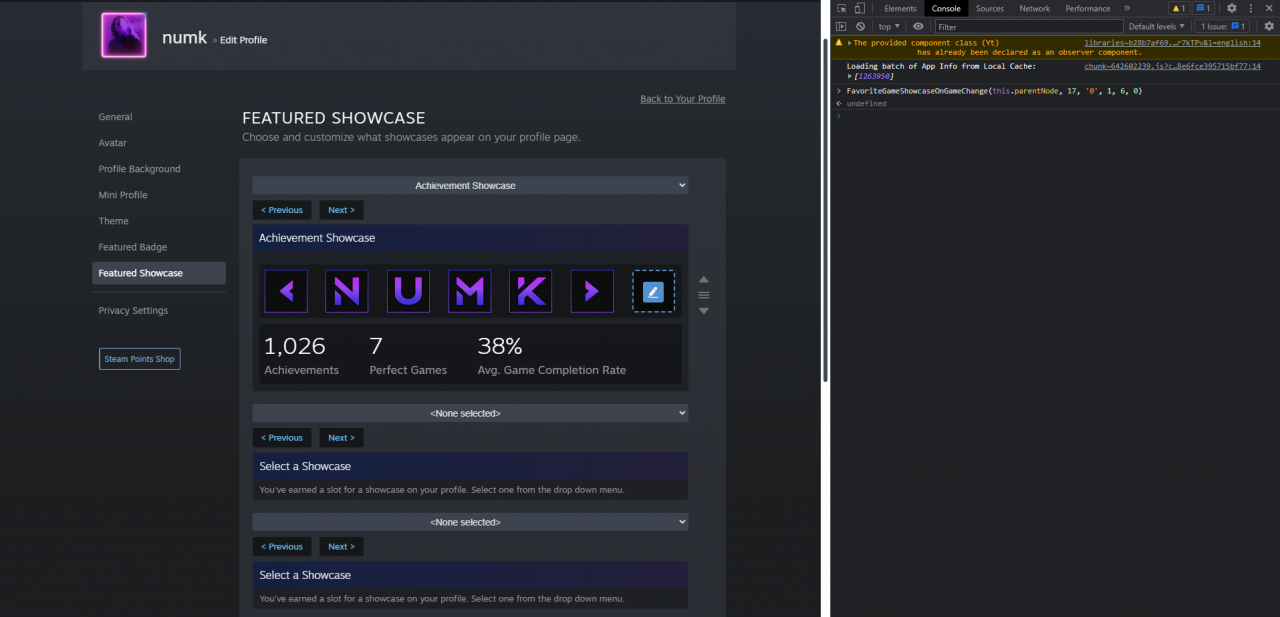The height and width of the screenshot is (617, 1280).
Task: Select the letter N achievement icon
Action: click(x=346, y=291)
